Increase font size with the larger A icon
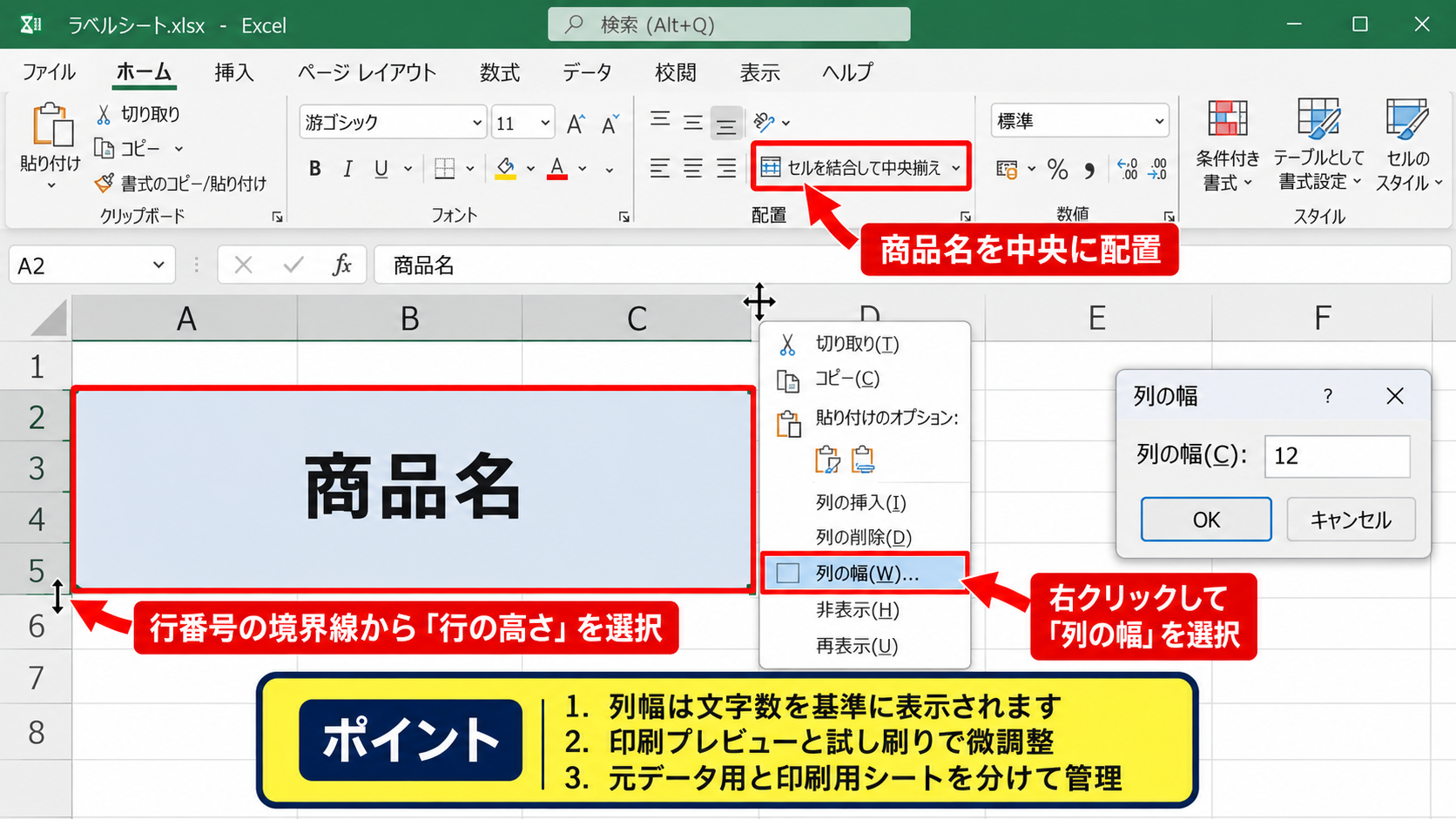 tap(575, 124)
